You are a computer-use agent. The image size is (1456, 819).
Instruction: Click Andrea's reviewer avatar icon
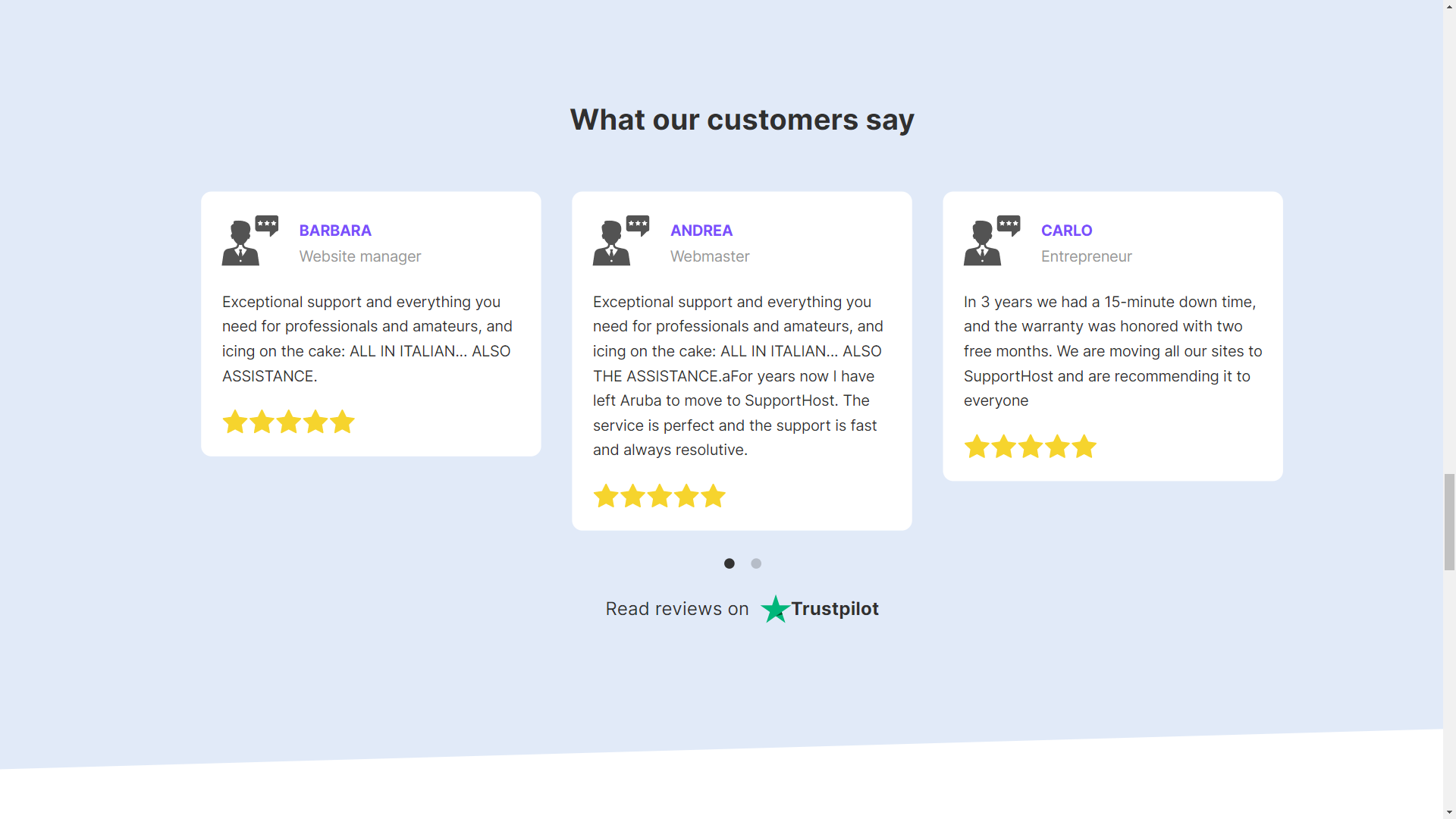tap(620, 240)
